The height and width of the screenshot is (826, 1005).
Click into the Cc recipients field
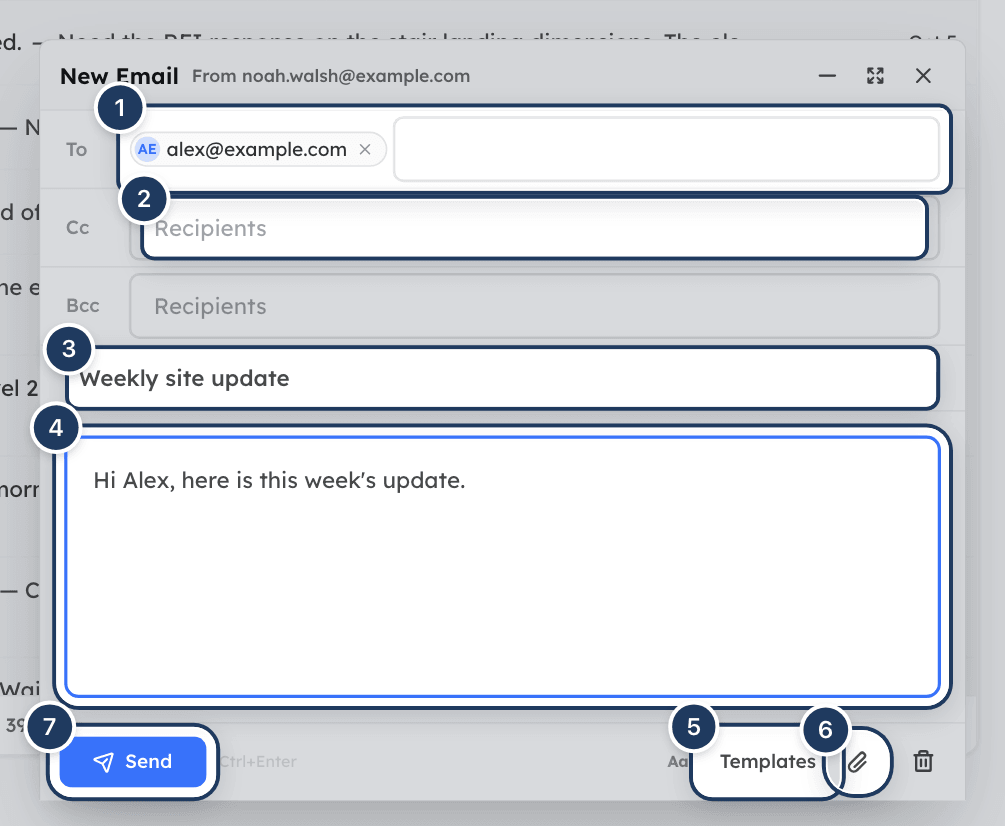[x=535, y=228]
